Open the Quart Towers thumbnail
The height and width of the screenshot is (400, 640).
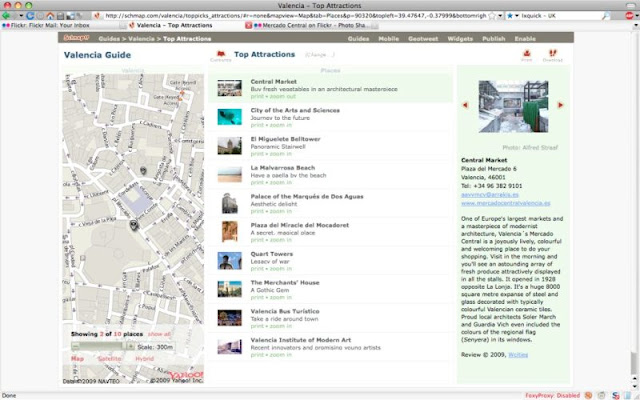point(229,260)
